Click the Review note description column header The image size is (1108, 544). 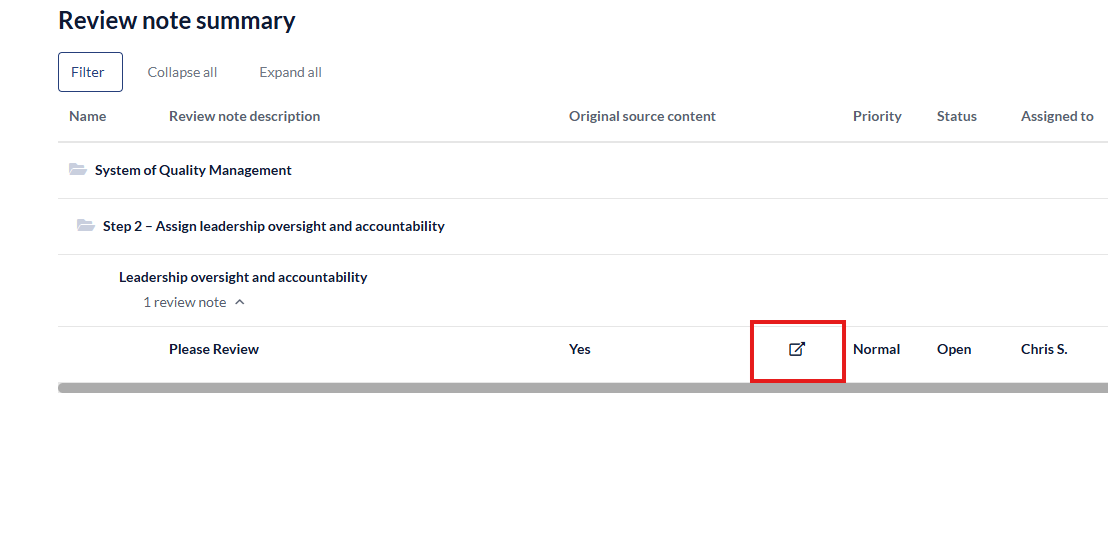(x=244, y=116)
